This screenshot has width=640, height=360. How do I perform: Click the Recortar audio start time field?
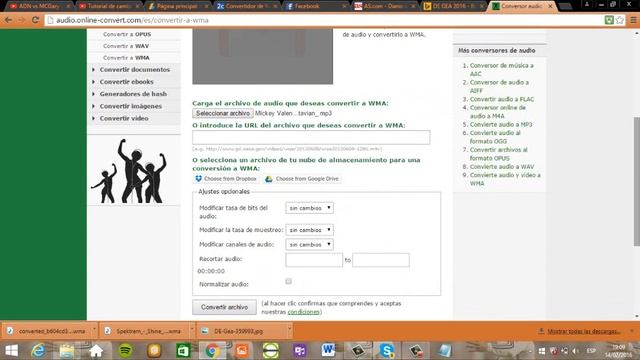pyautogui.click(x=314, y=260)
